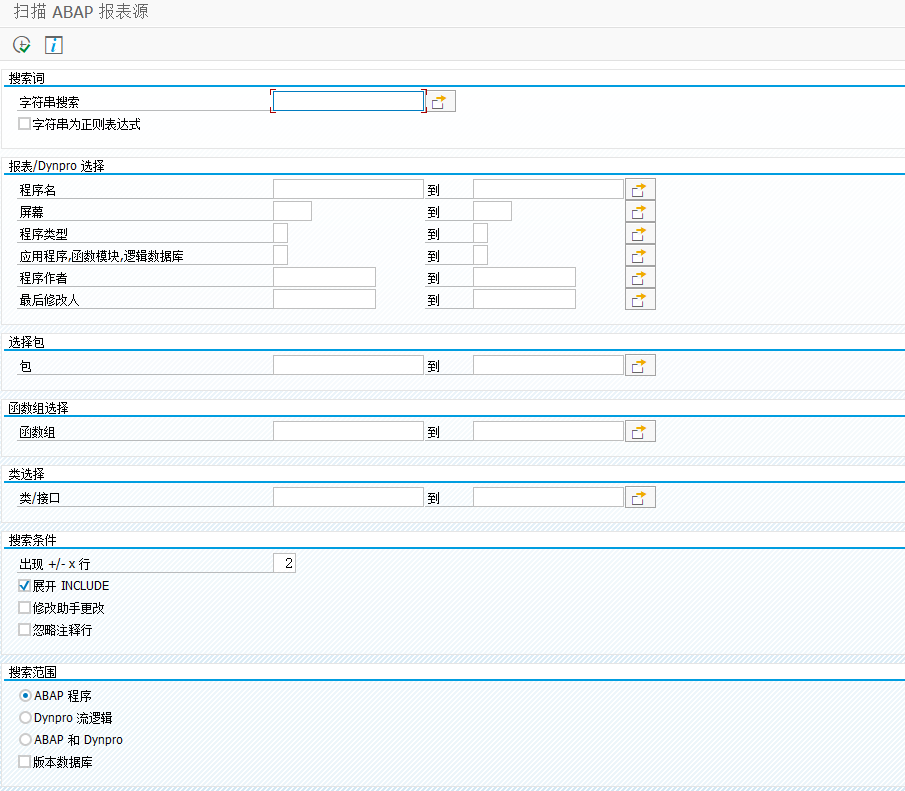
Task: Enable the 字符串为正则表达式 checkbox
Action: (24, 123)
